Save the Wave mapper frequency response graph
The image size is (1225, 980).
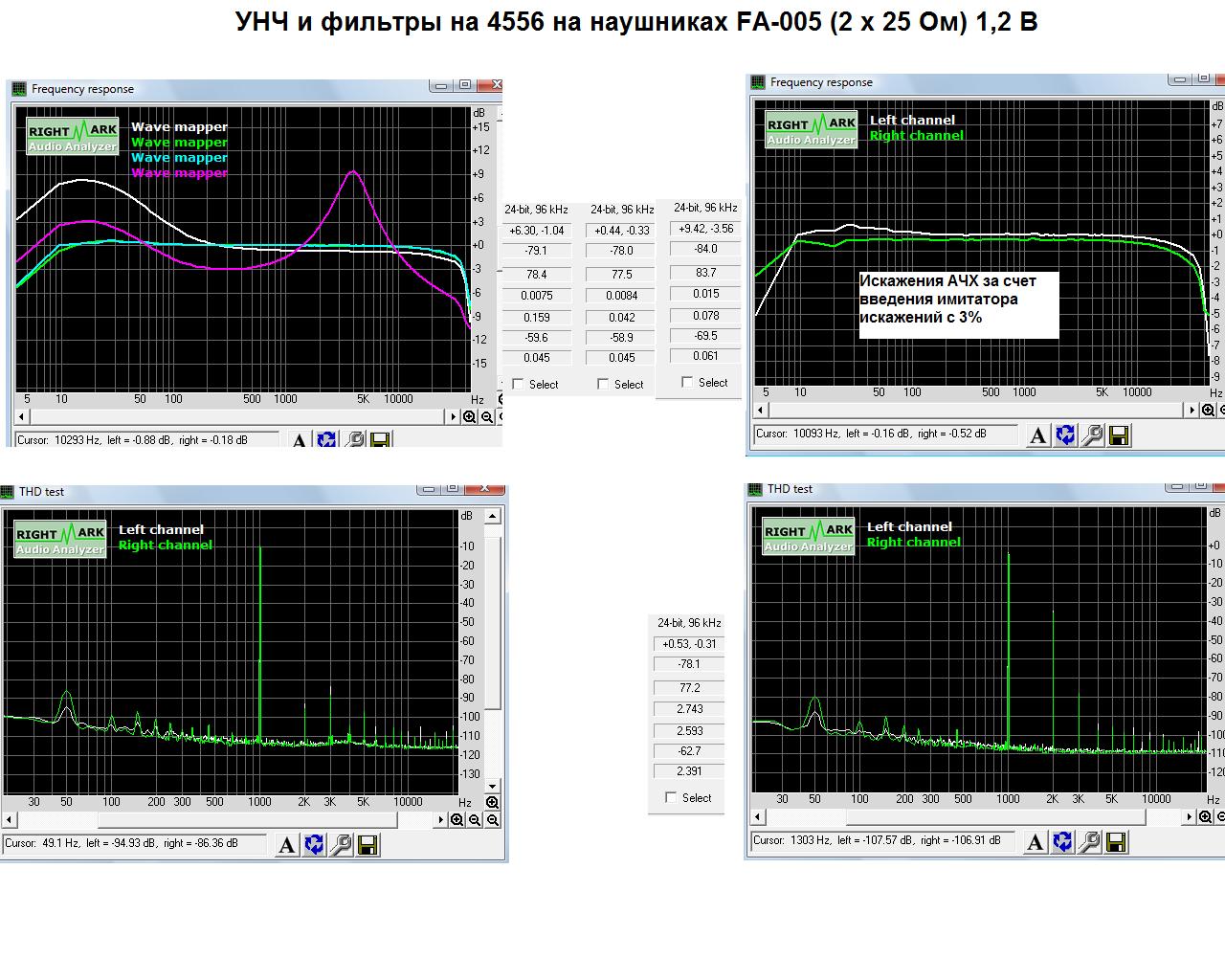(x=379, y=439)
